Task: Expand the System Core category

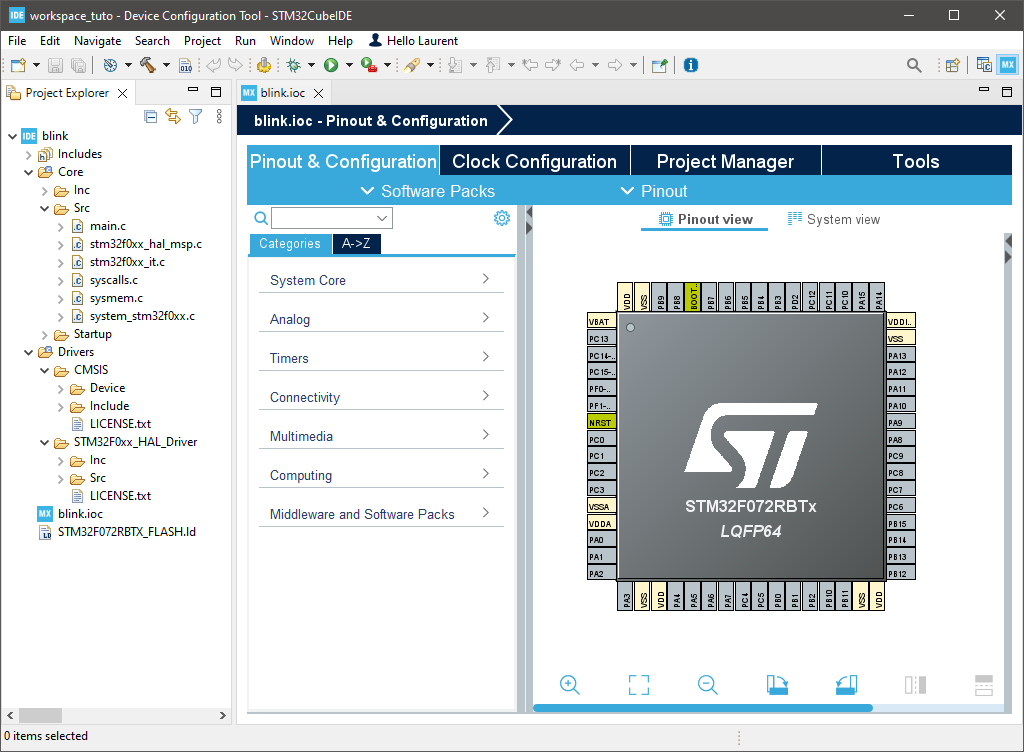Action: click(381, 279)
